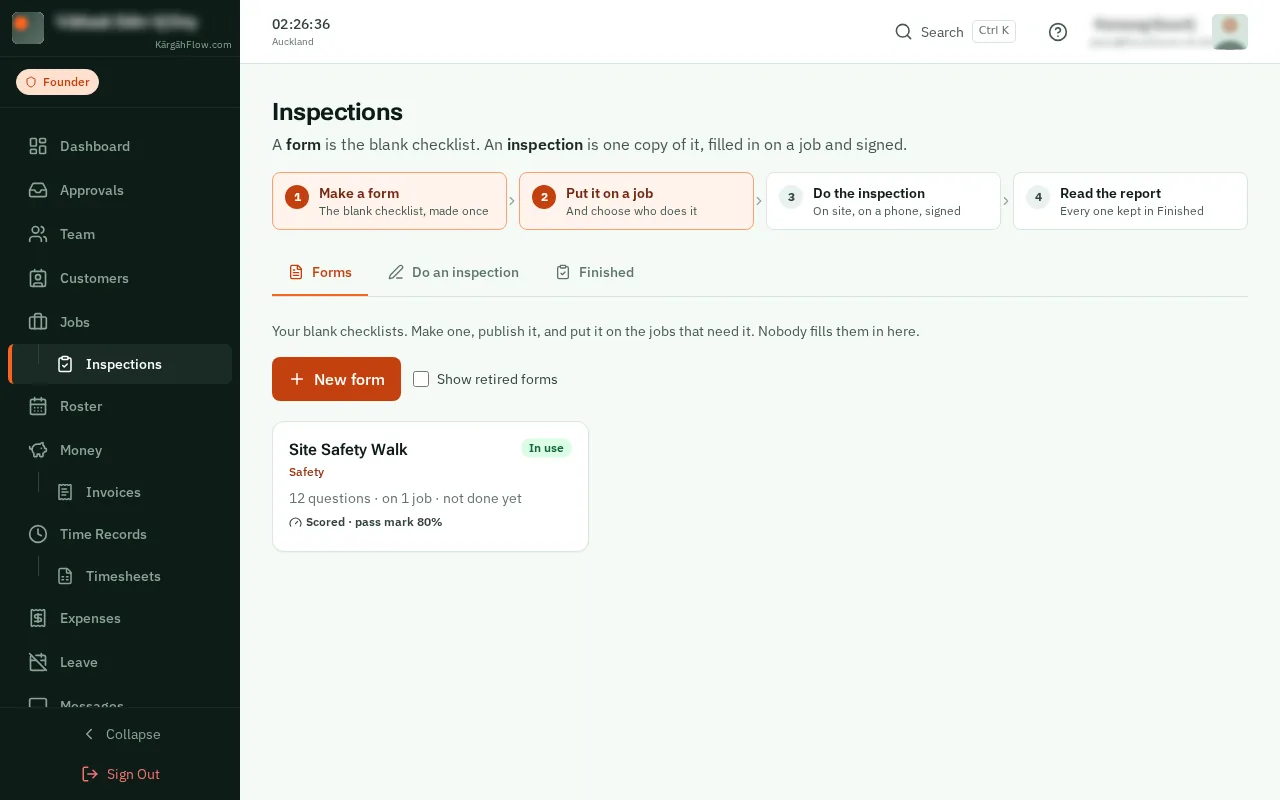The width and height of the screenshot is (1280, 800).
Task: Open the Finished tab
Action: (x=595, y=272)
